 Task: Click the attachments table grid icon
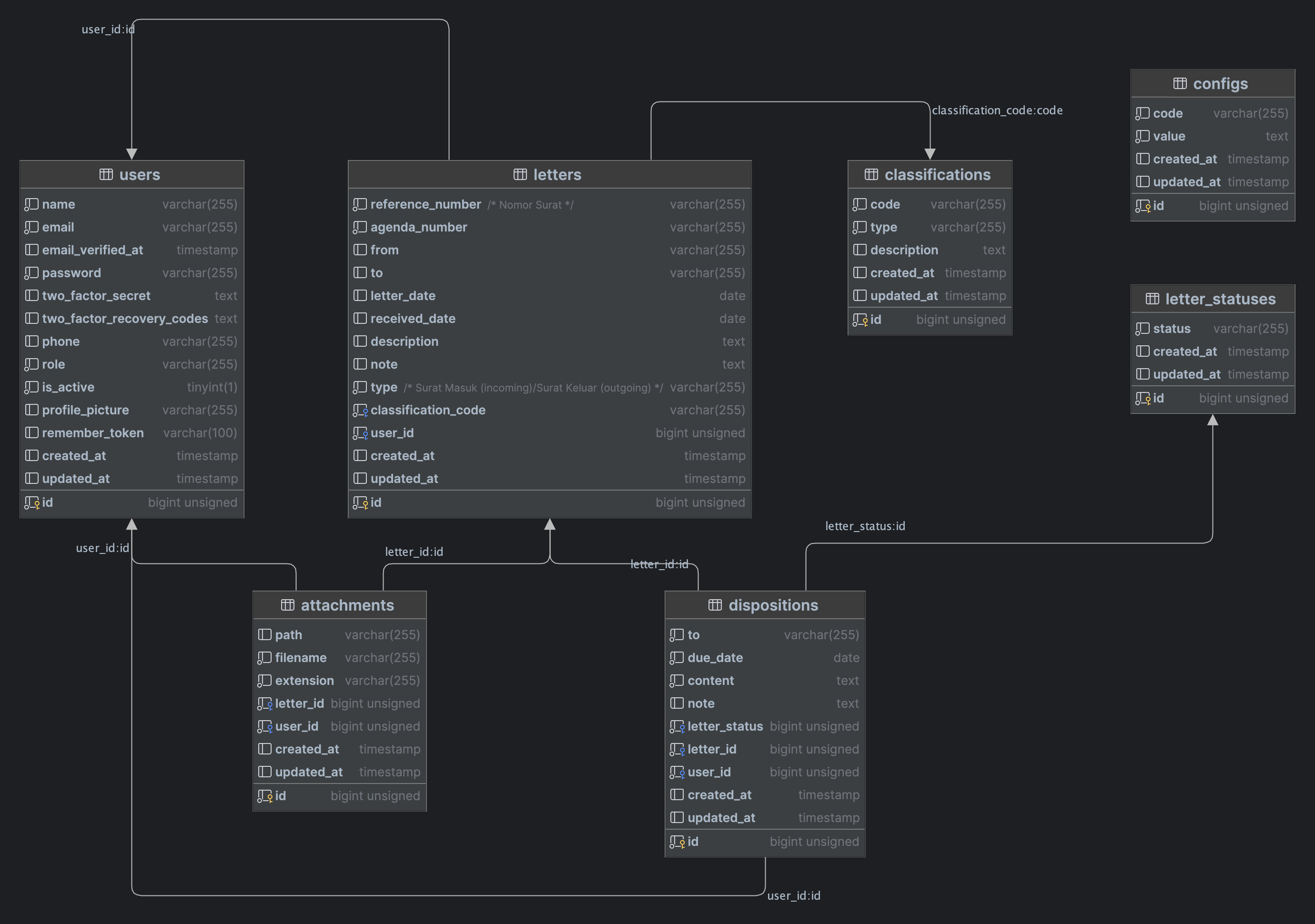coord(287,605)
